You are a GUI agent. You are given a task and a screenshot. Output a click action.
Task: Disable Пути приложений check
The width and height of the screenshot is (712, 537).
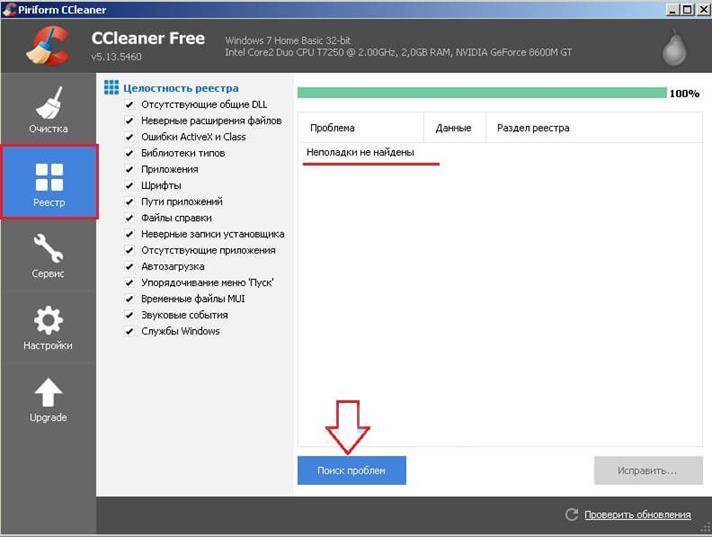coord(129,202)
